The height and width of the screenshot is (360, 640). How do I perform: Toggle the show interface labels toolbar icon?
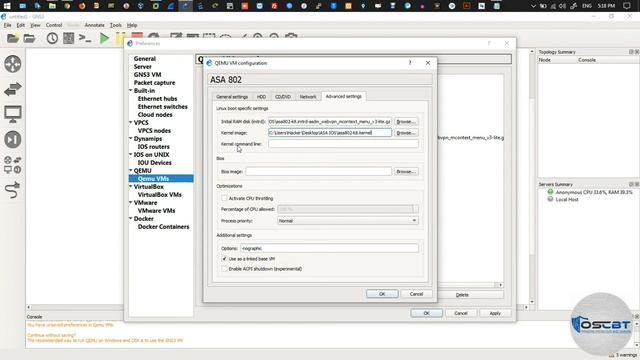pyautogui.click(x=69, y=38)
